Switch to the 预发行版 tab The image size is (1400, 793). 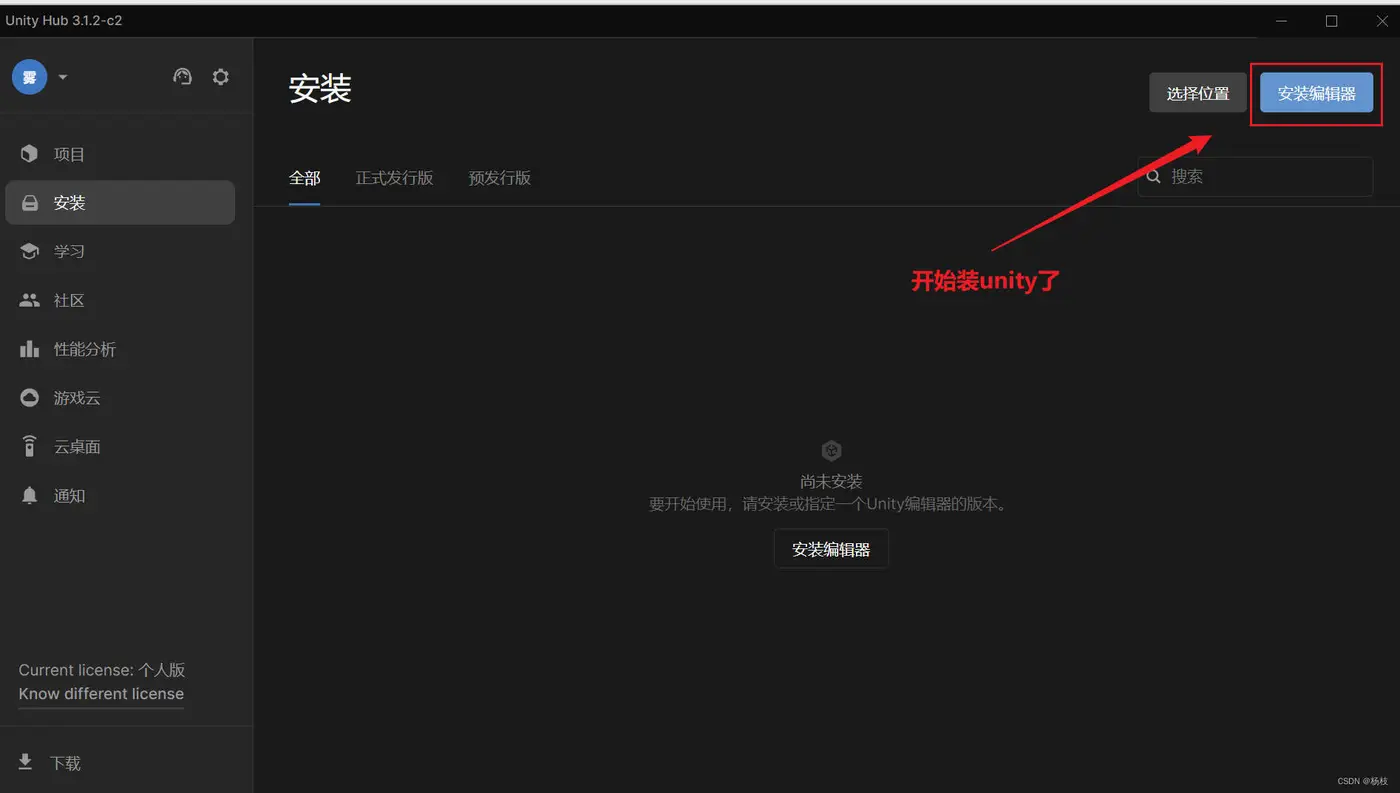[x=500, y=178]
